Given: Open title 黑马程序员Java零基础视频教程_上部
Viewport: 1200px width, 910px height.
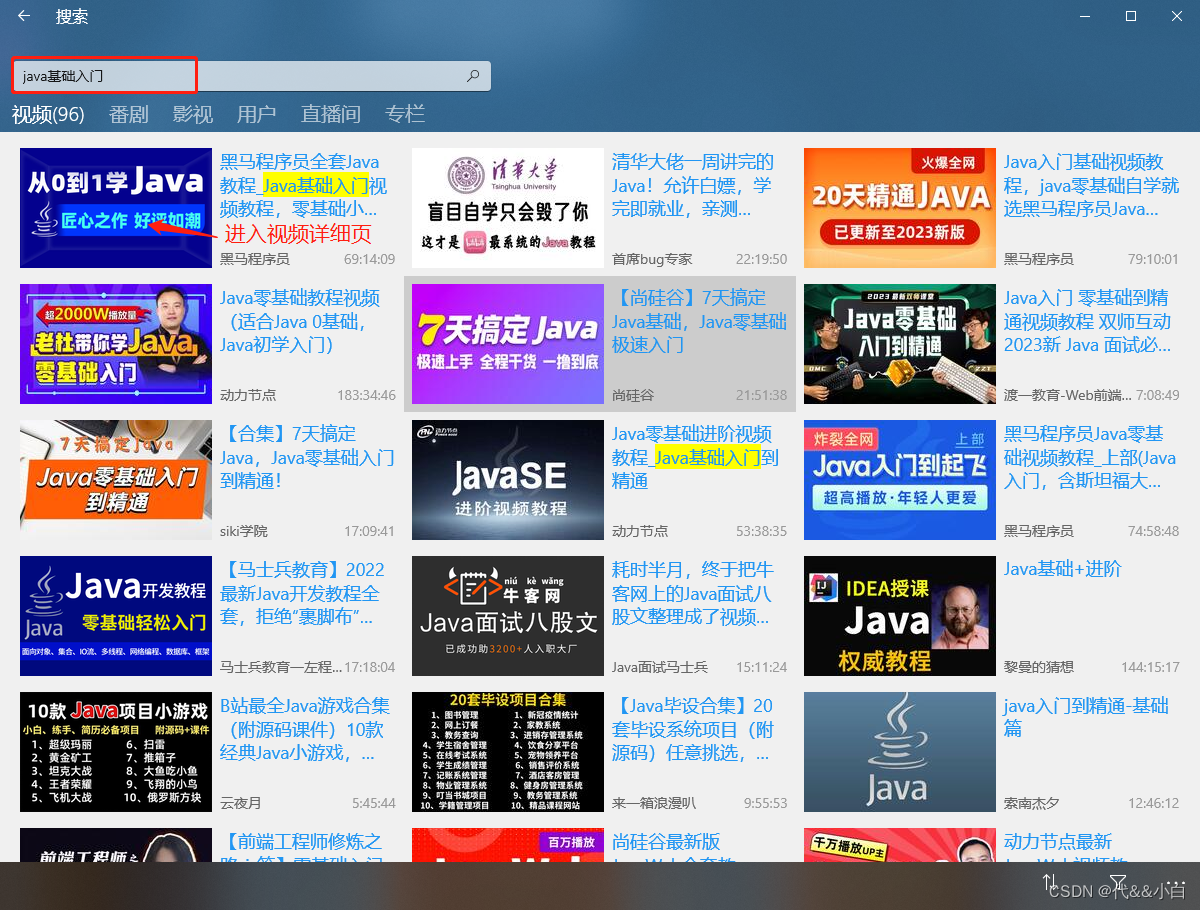Looking at the screenshot, I should tap(1090, 458).
